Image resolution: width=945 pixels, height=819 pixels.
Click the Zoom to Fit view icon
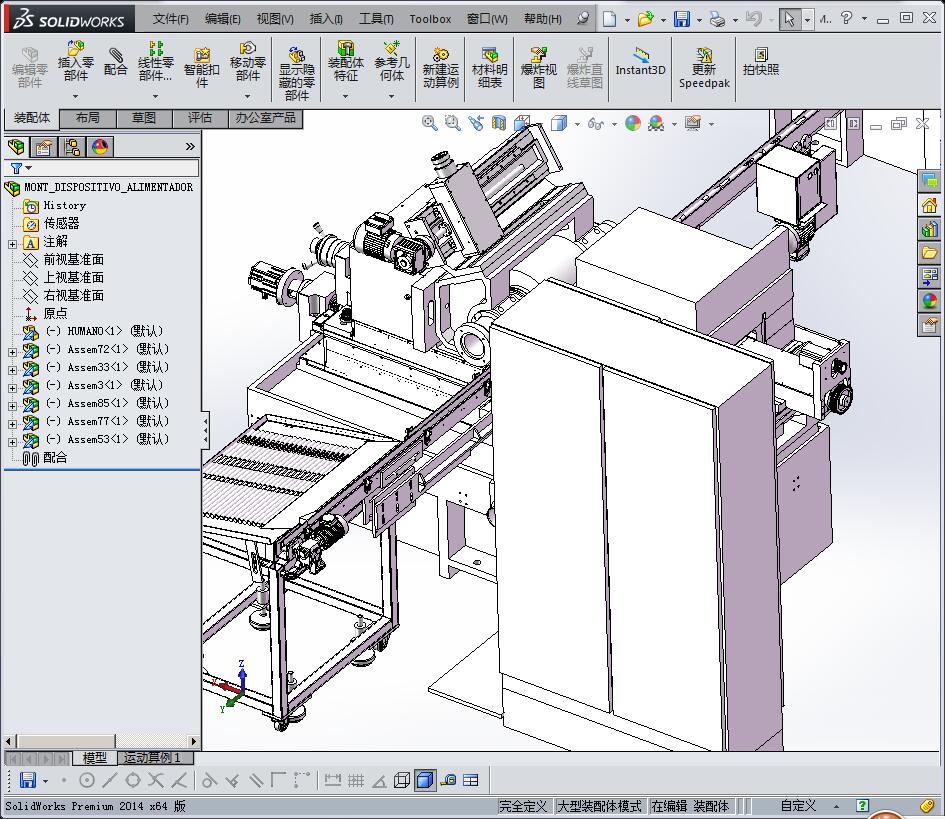click(429, 123)
